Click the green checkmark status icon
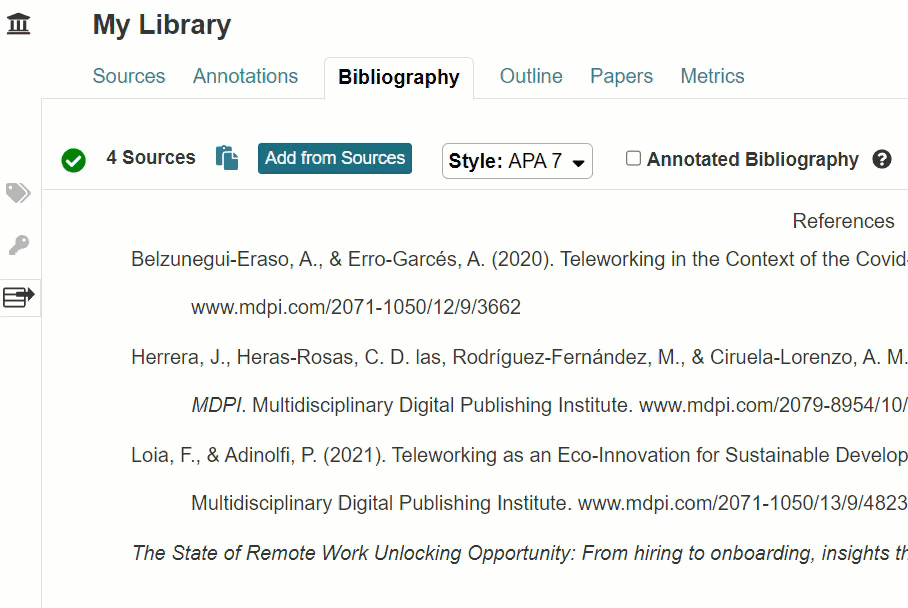 tap(73, 160)
